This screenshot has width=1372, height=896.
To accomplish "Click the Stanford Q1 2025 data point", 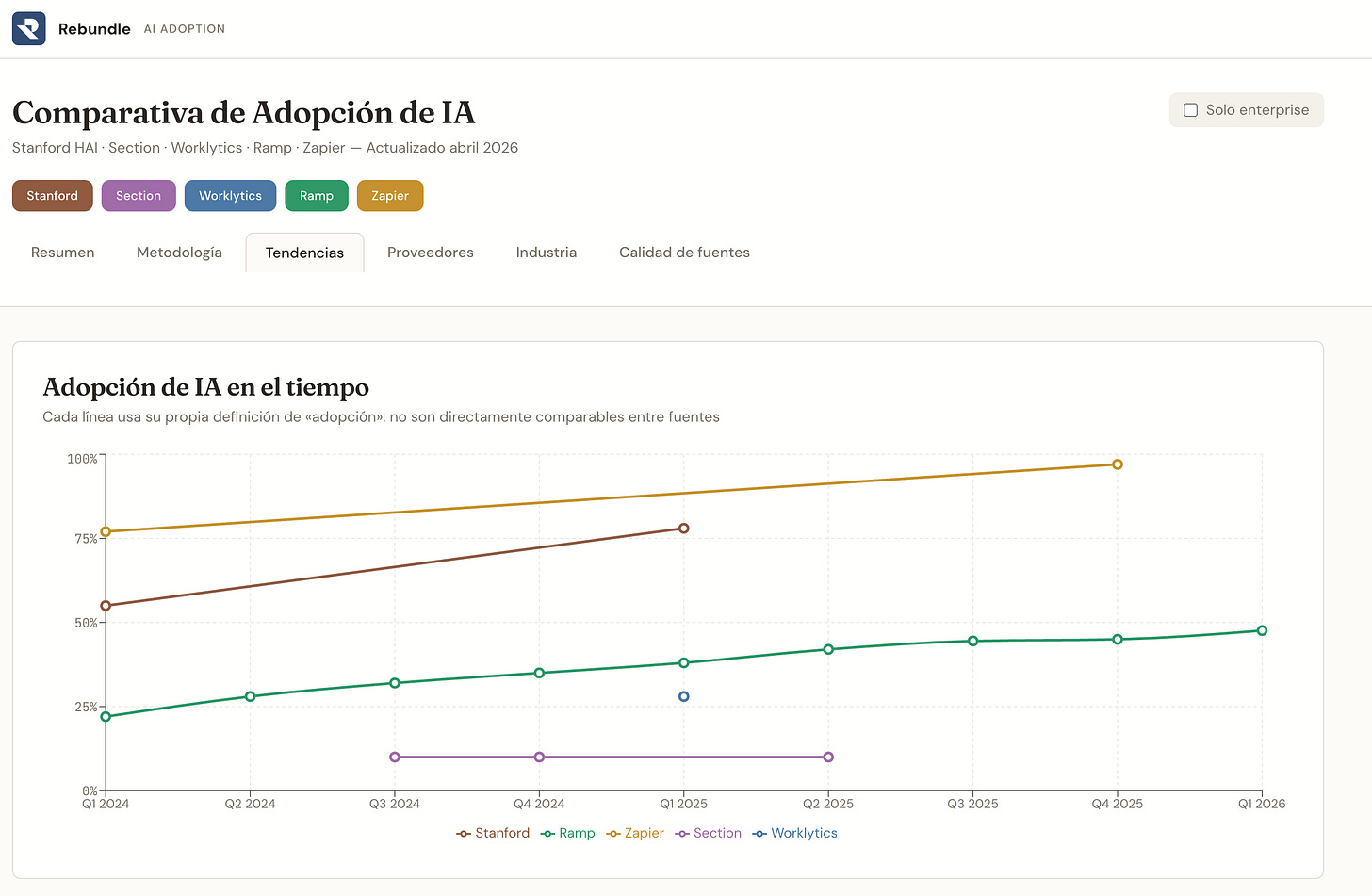I will point(684,529).
